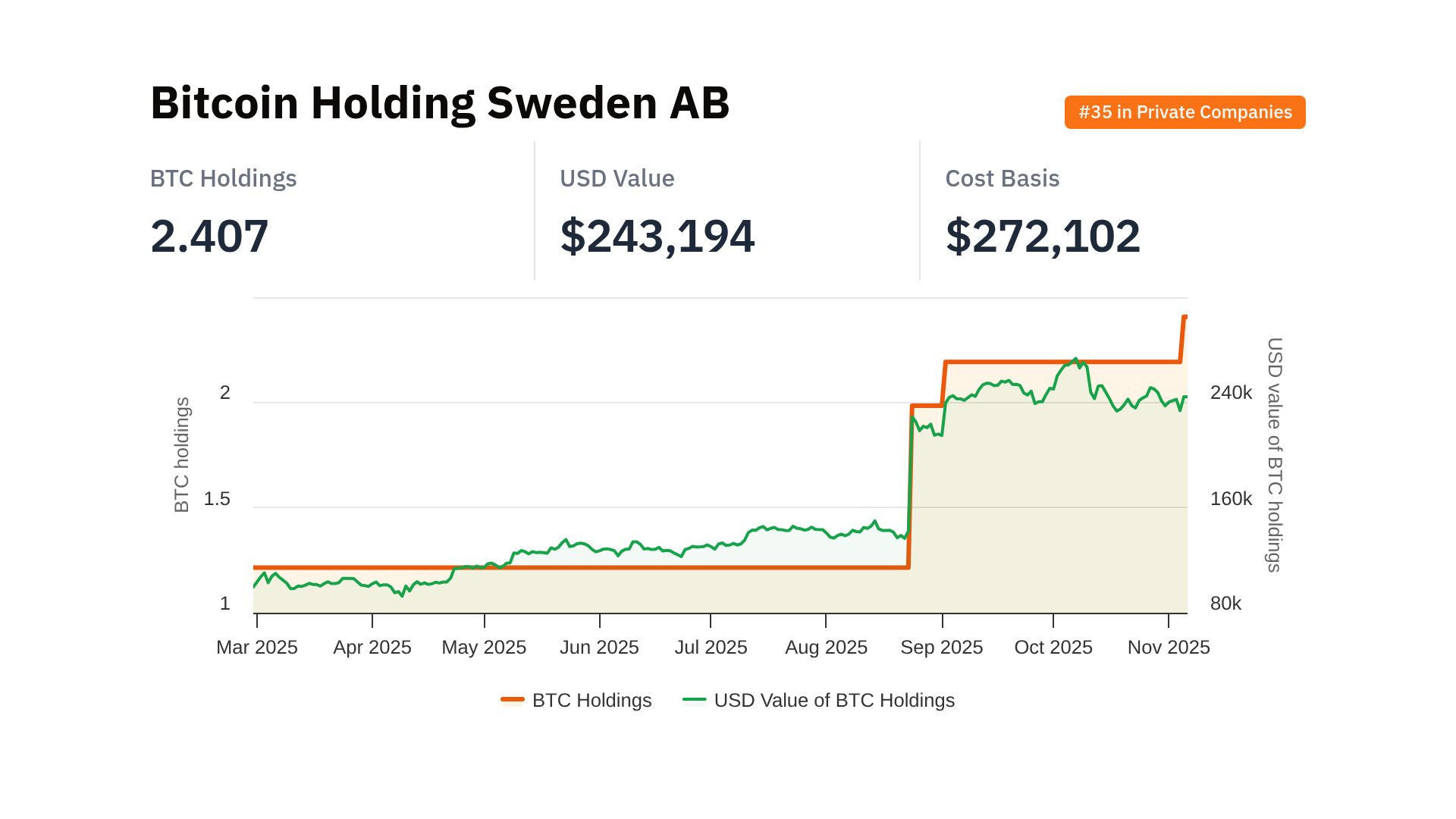This screenshot has width=1456, height=819.
Task: Click the $272,102 Cost Basis figure
Action: coord(1042,236)
